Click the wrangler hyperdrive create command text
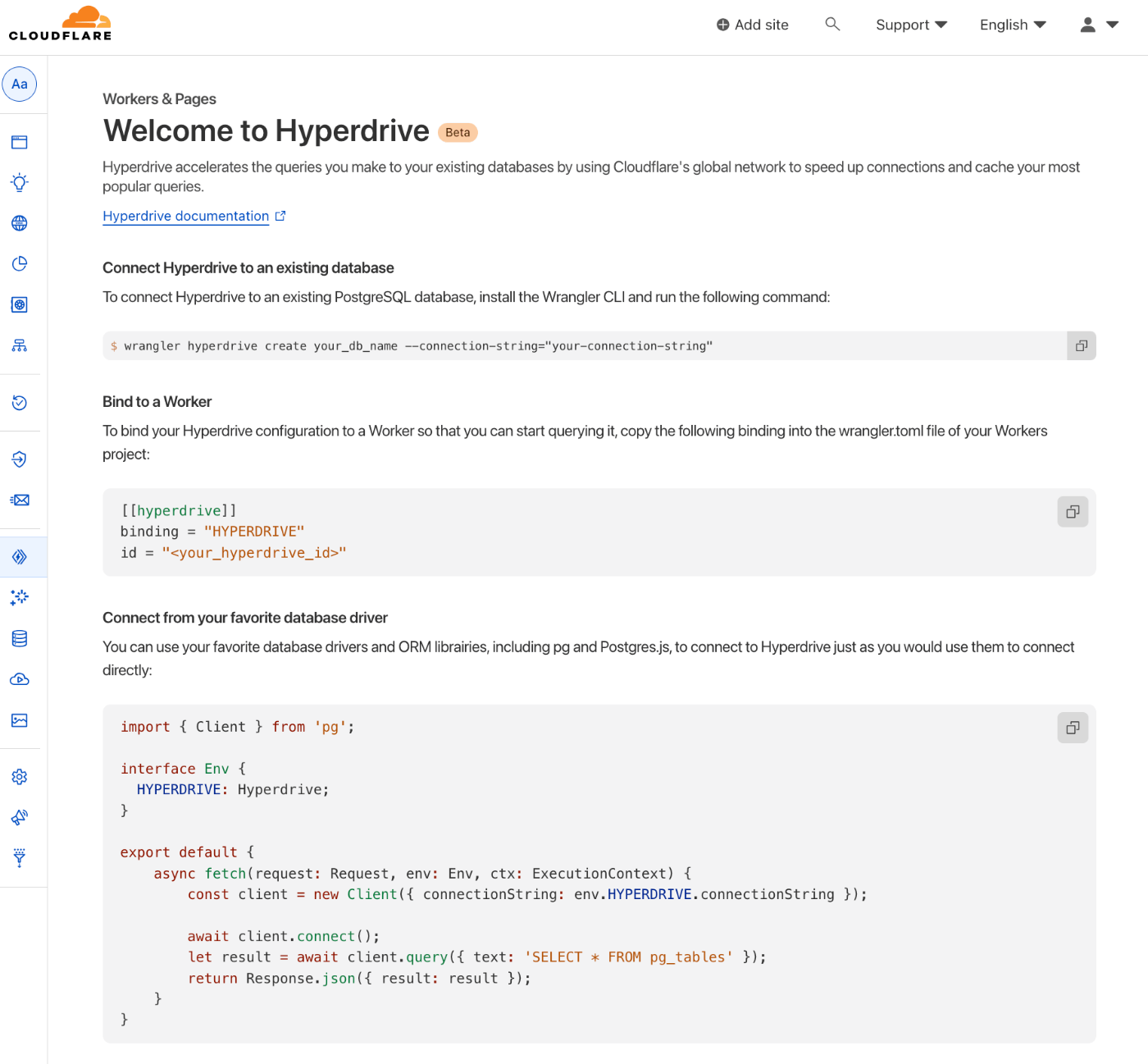Image resolution: width=1148 pixels, height=1064 pixels. tap(418, 346)
